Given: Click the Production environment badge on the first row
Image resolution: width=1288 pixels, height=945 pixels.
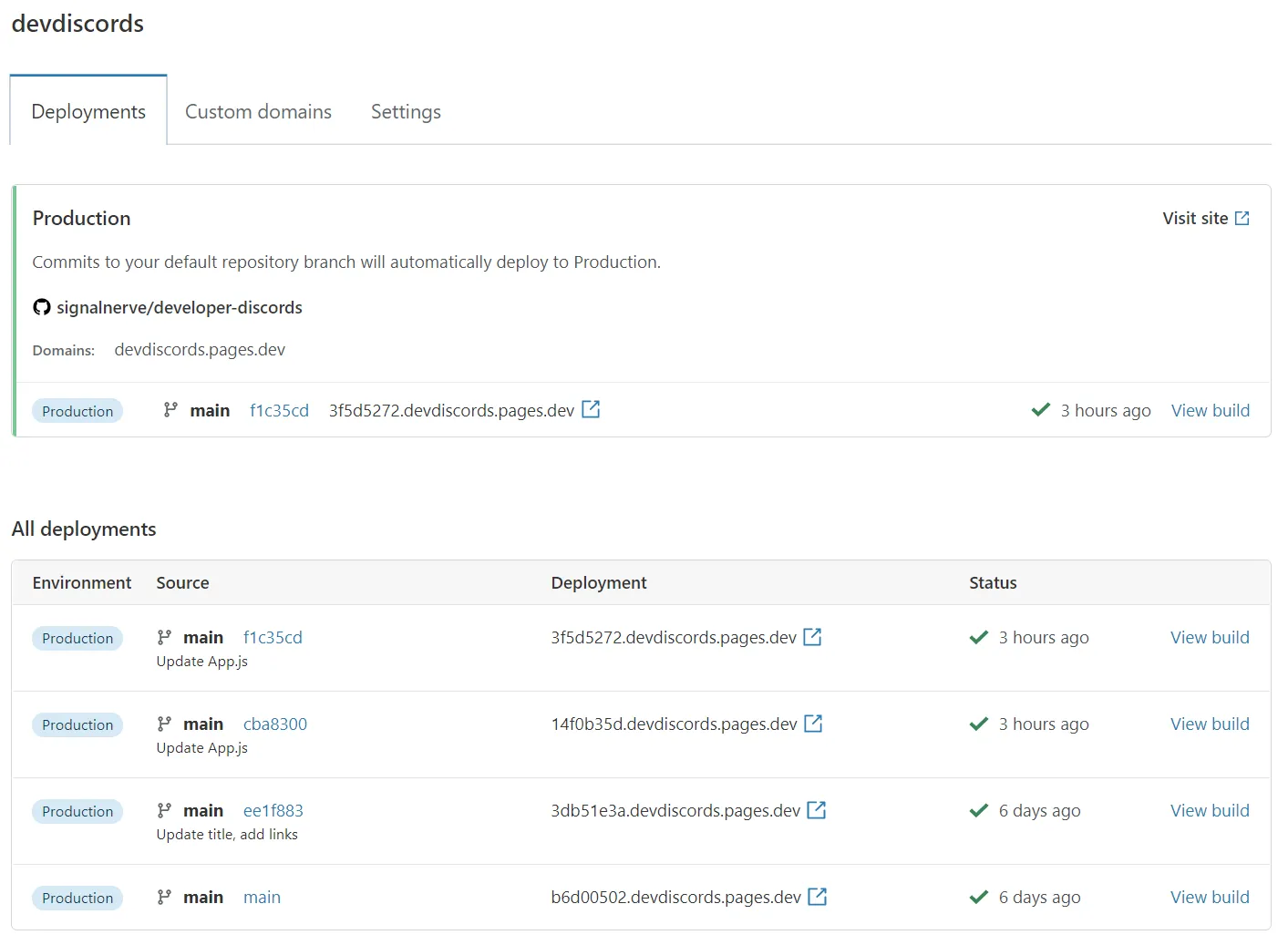Looking at the screenshot, I should pos(77,638).
